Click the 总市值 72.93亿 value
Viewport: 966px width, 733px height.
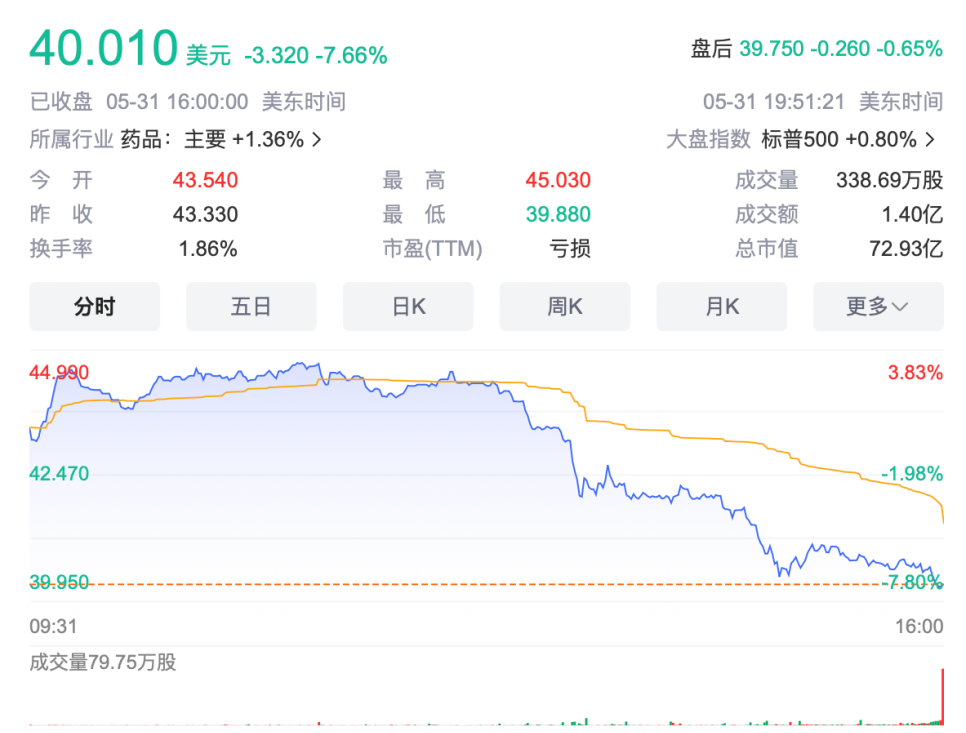point(906,249)
